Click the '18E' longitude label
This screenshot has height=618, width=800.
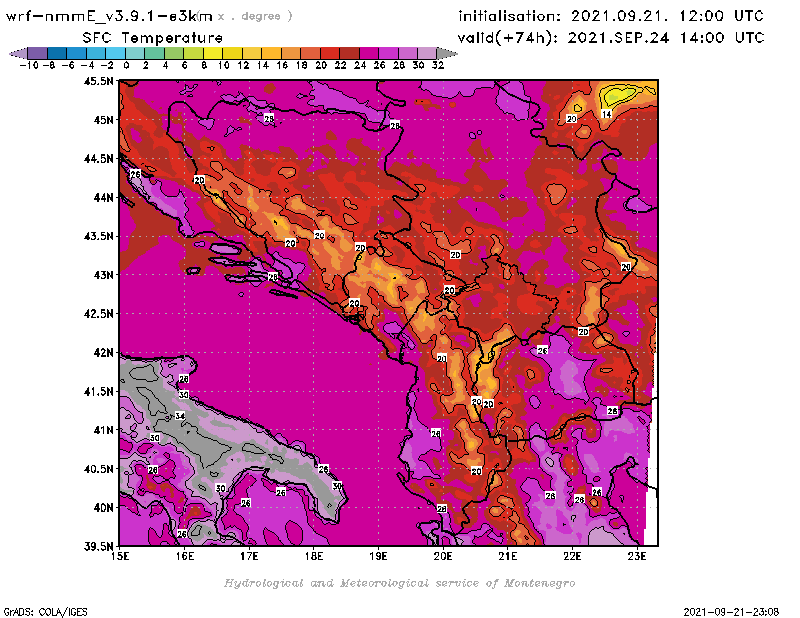pos(314,556)
